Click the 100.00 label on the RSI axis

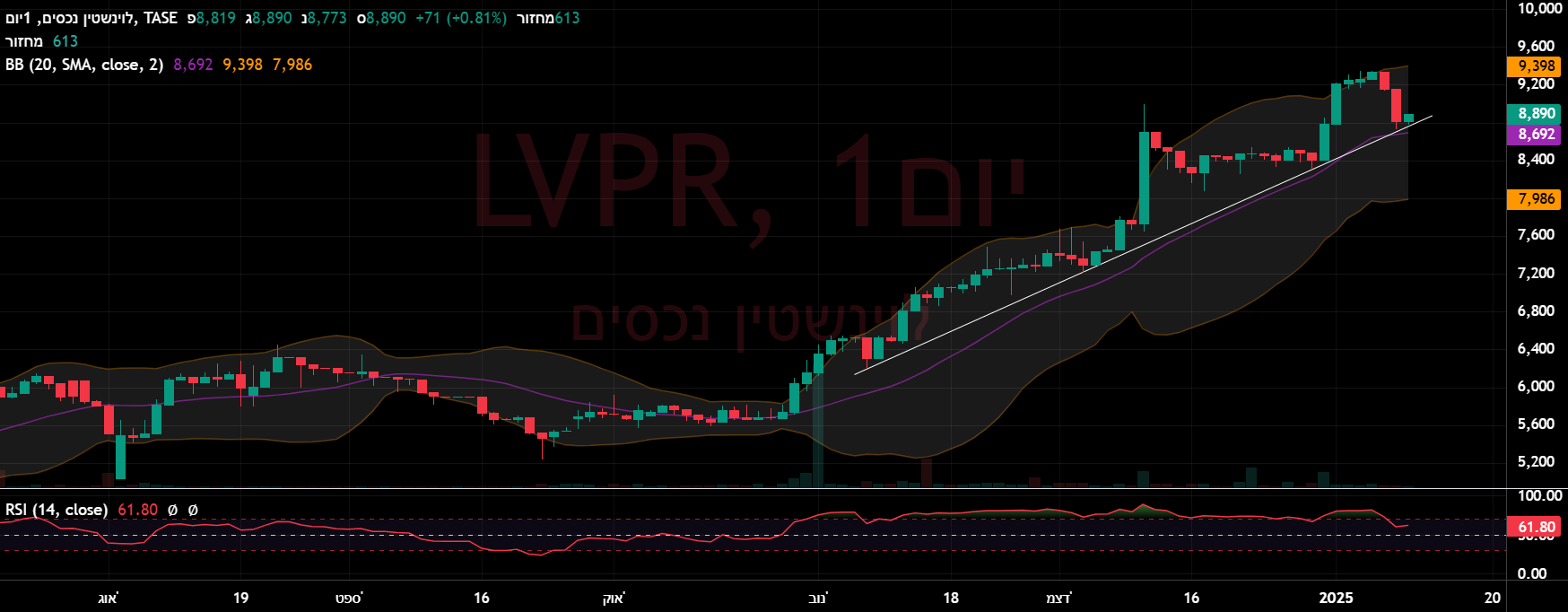1539,496
